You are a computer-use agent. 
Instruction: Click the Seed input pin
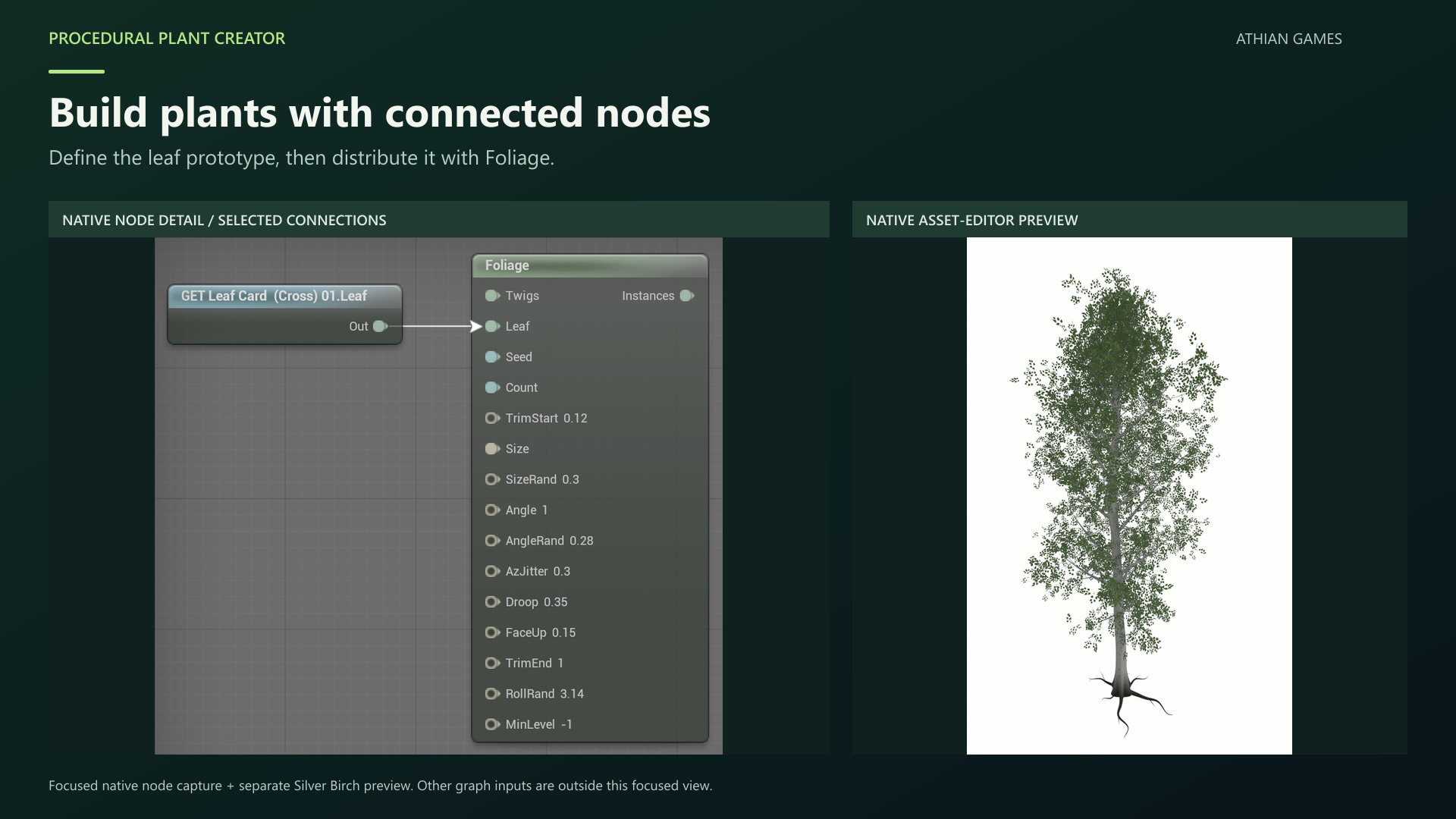492,357
